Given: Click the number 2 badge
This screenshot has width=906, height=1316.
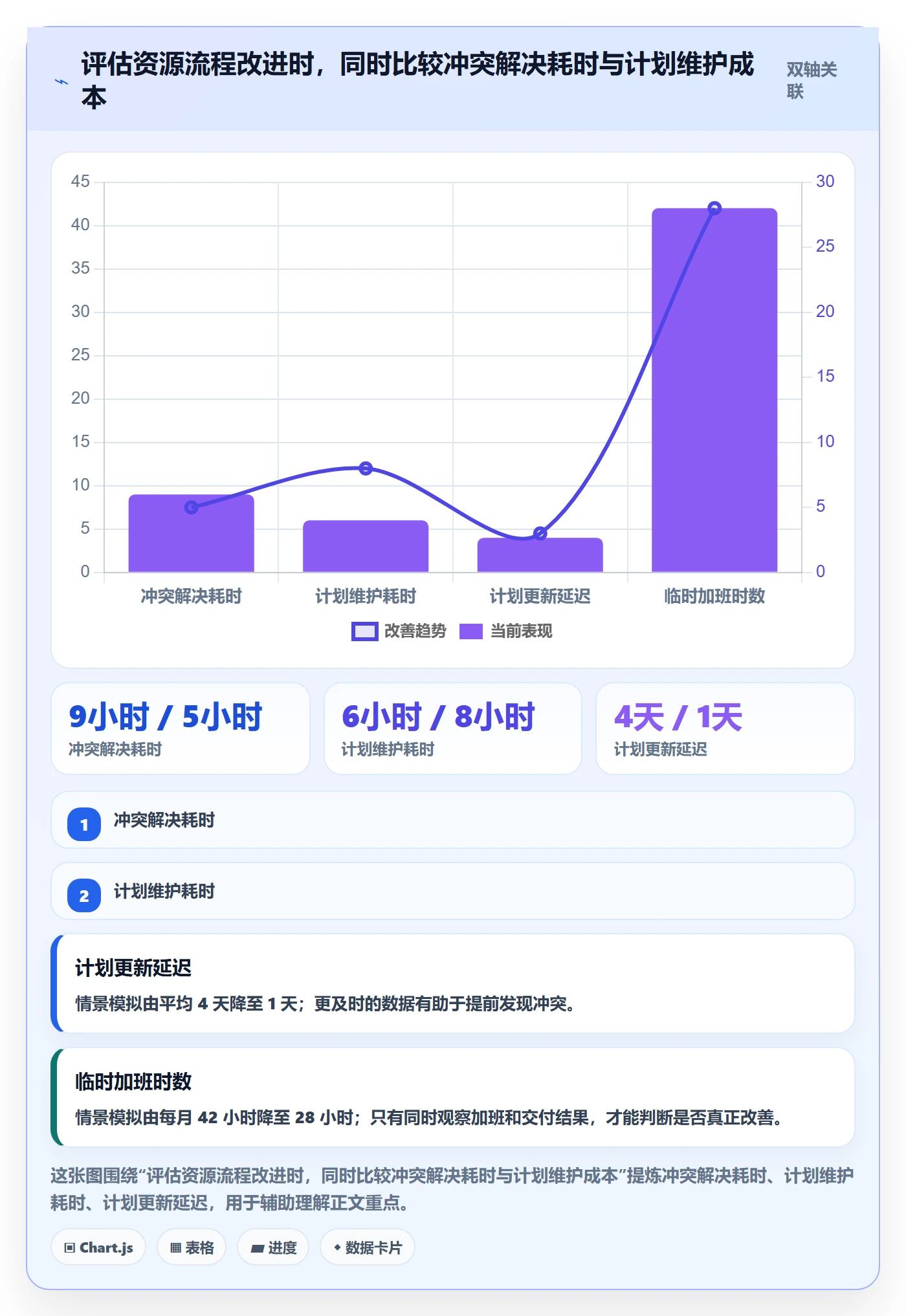Looking at the screenshot, I should [84, 895].
